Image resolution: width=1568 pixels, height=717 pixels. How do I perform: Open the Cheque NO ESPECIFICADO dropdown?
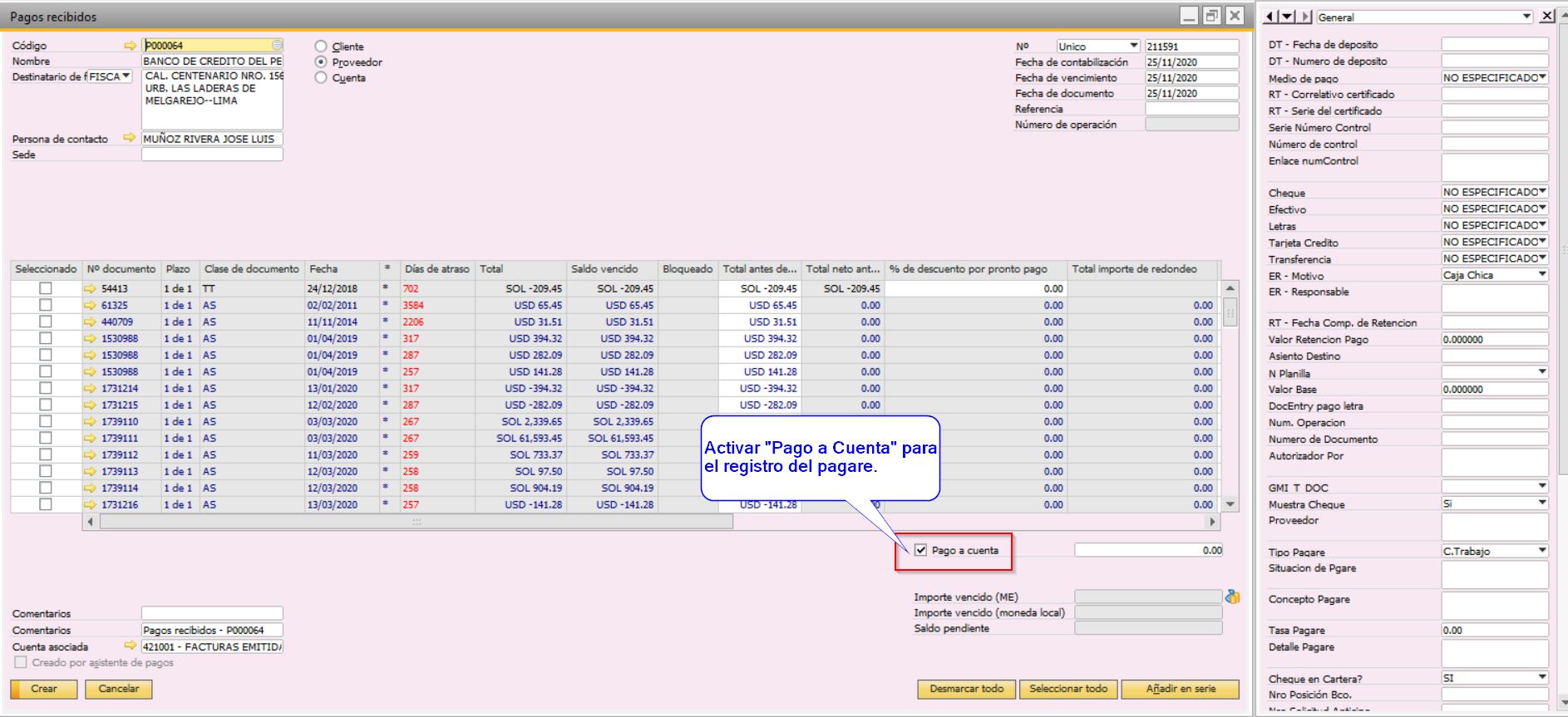(x=1494, y=192)
